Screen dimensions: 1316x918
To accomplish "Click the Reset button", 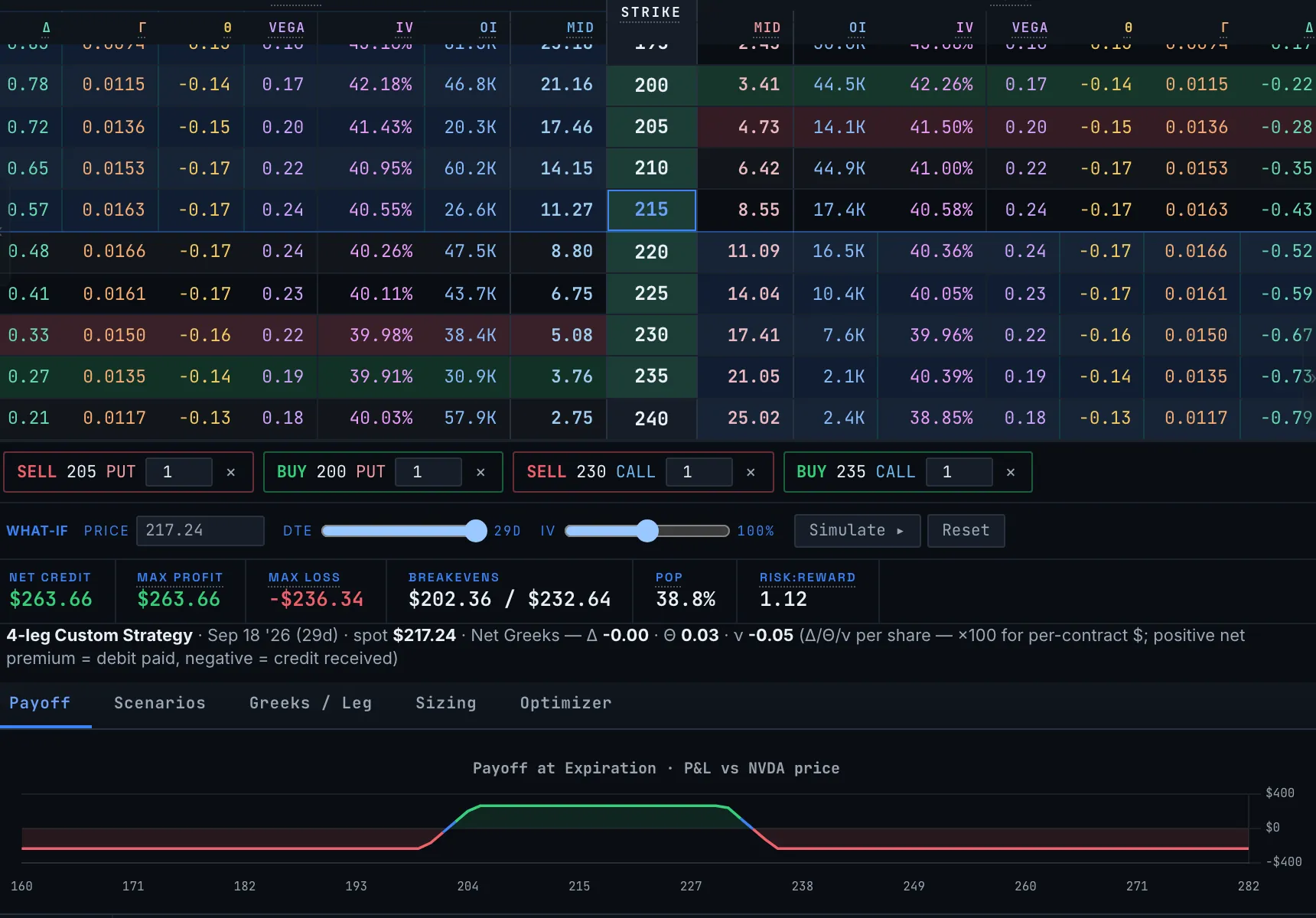I will pyautogui.click(x=966, y=531).
